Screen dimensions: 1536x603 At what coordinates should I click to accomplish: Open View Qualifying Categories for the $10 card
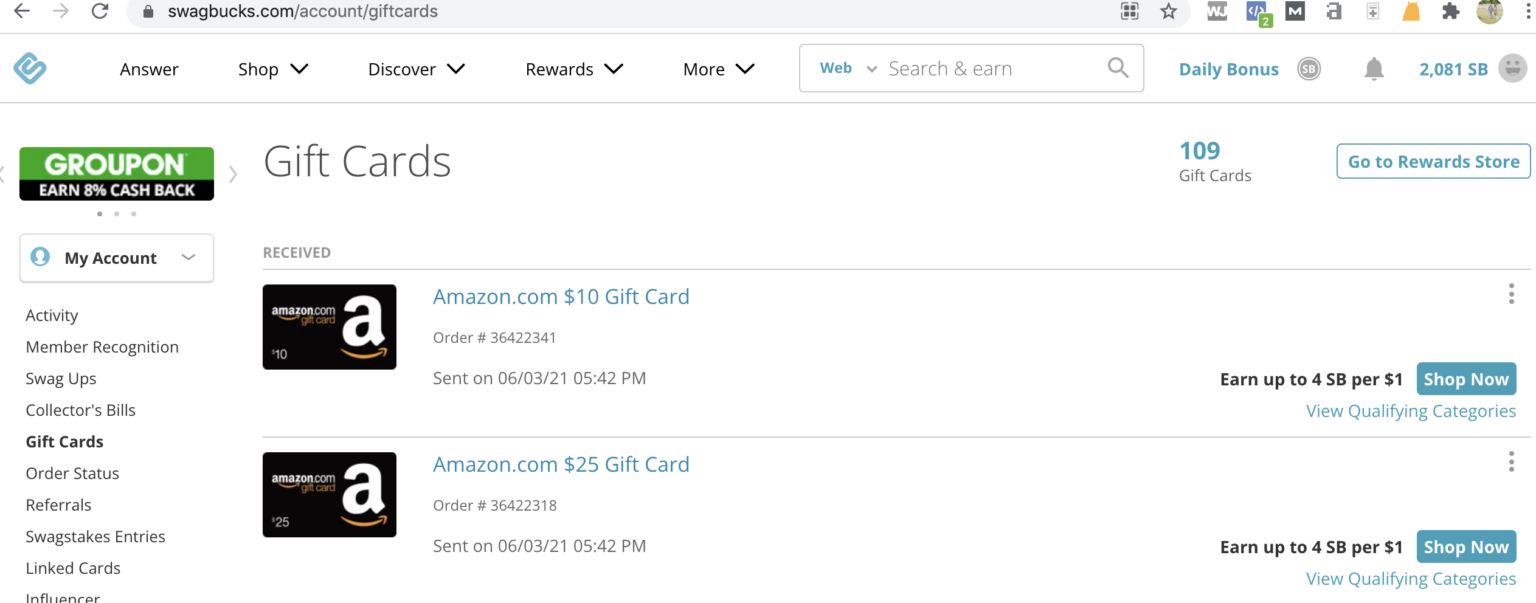tap(1411, 410)
